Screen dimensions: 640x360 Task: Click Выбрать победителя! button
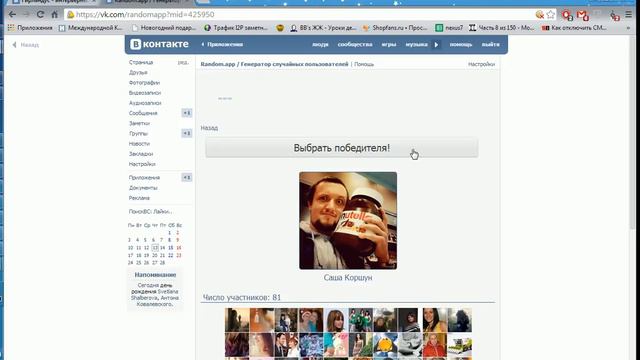342,148
